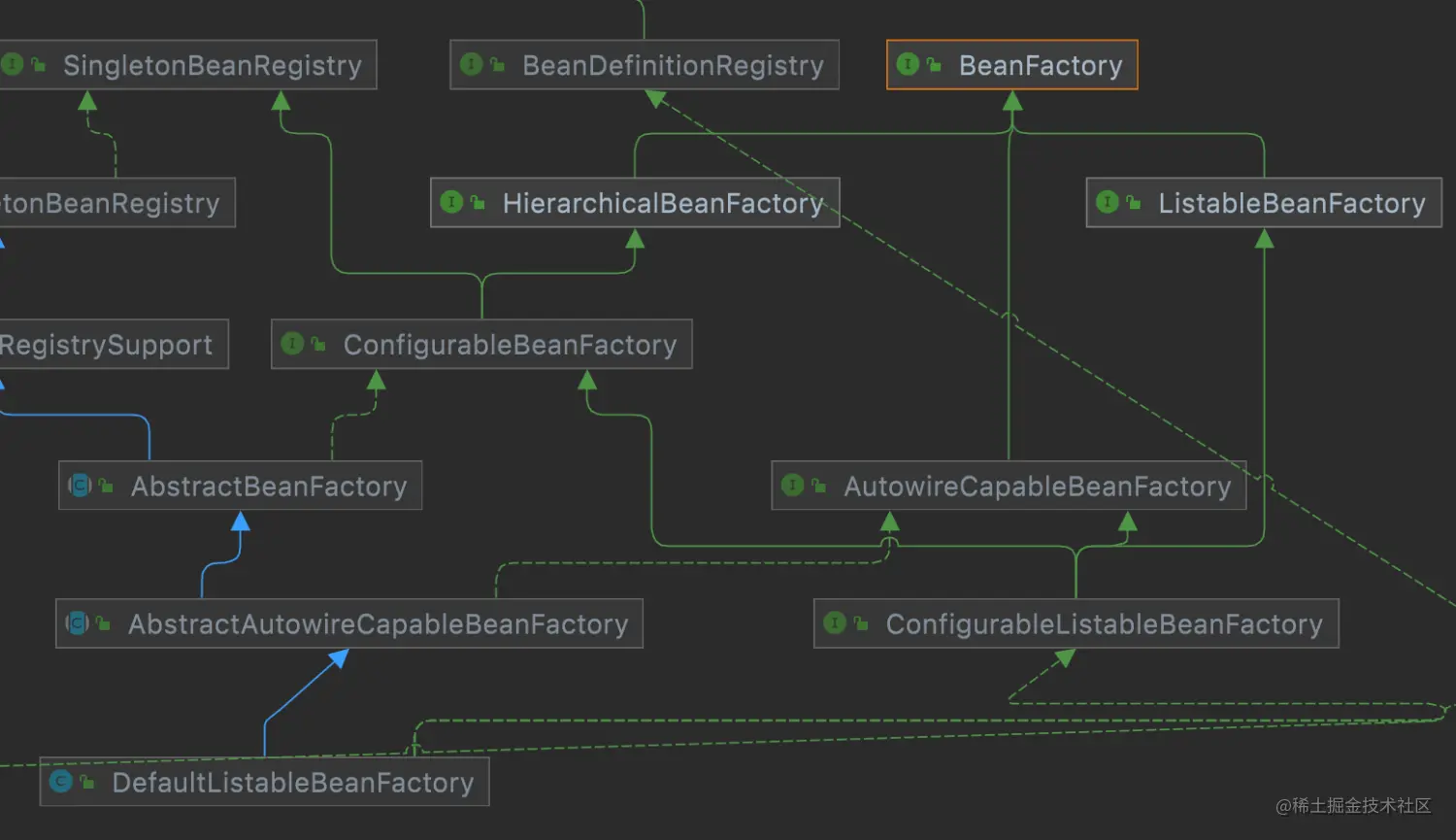Select the "ConfigurableBeanFactory" node label

click(511, 345)
